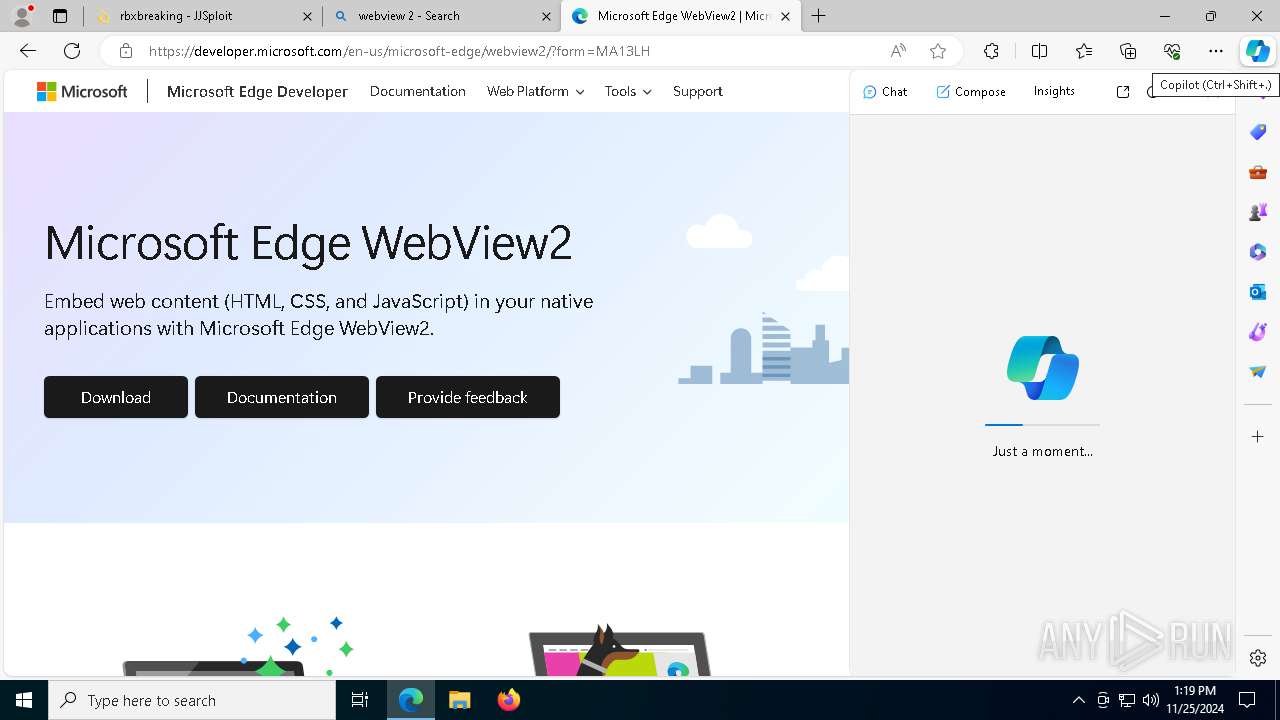Expand Web Platform dropdown menu
Image resolution: width=1280 pixels, height=720 pixels.
(x=535, y=91)
